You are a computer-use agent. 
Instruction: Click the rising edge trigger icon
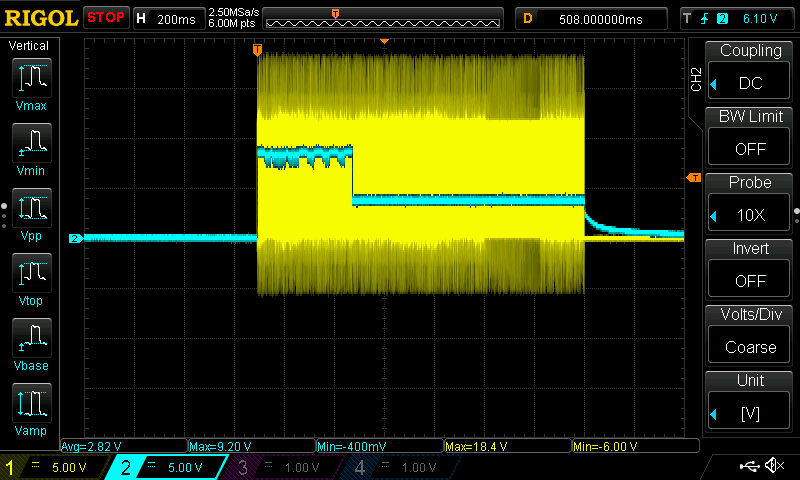705,19
